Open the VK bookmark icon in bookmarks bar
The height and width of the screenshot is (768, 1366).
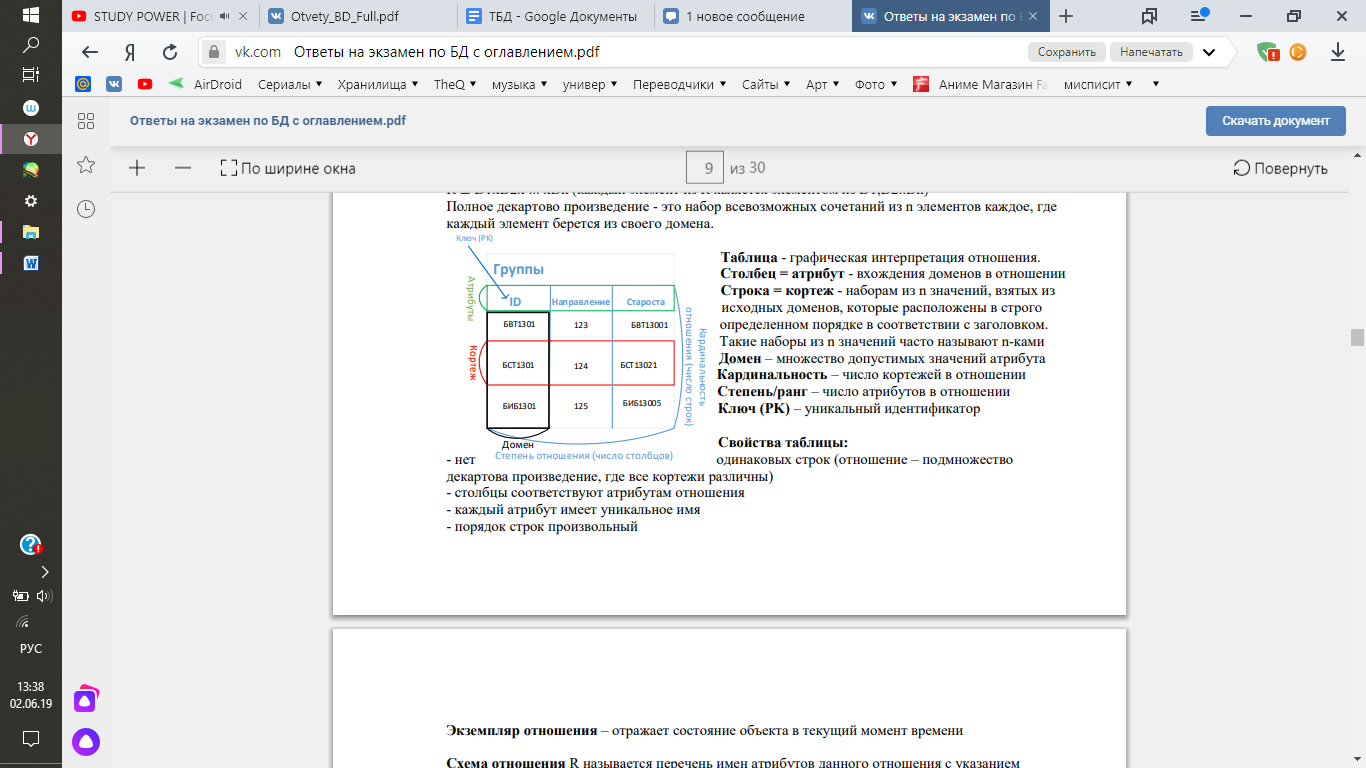coord(115,84)
